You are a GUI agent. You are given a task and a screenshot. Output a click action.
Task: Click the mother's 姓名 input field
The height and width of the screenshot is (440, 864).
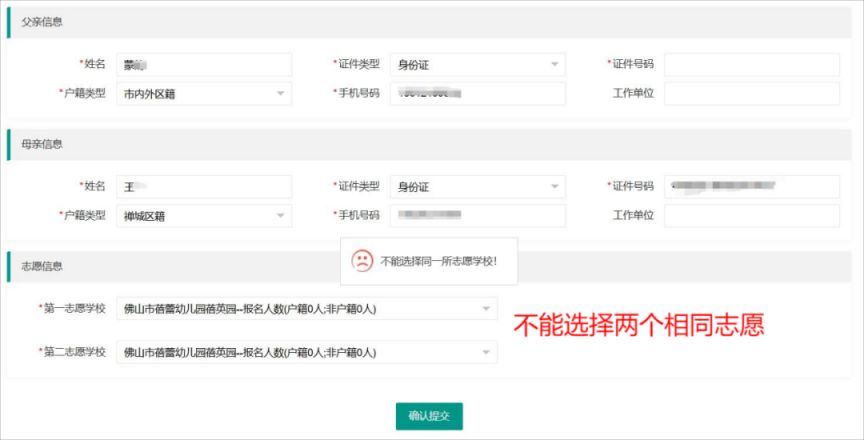point(204,187)
